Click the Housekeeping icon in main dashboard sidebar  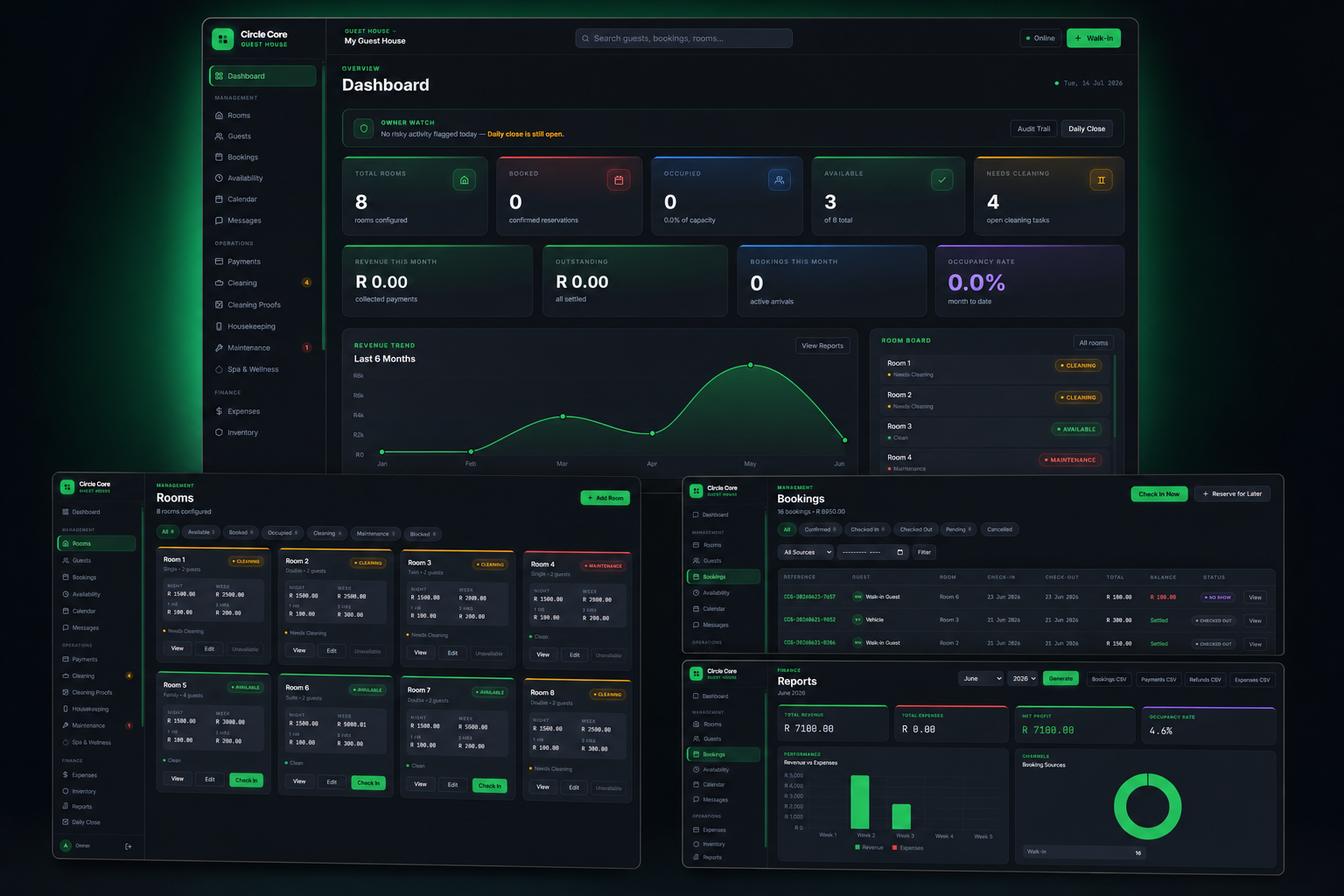pyautogui.click(x=219, y=326)
